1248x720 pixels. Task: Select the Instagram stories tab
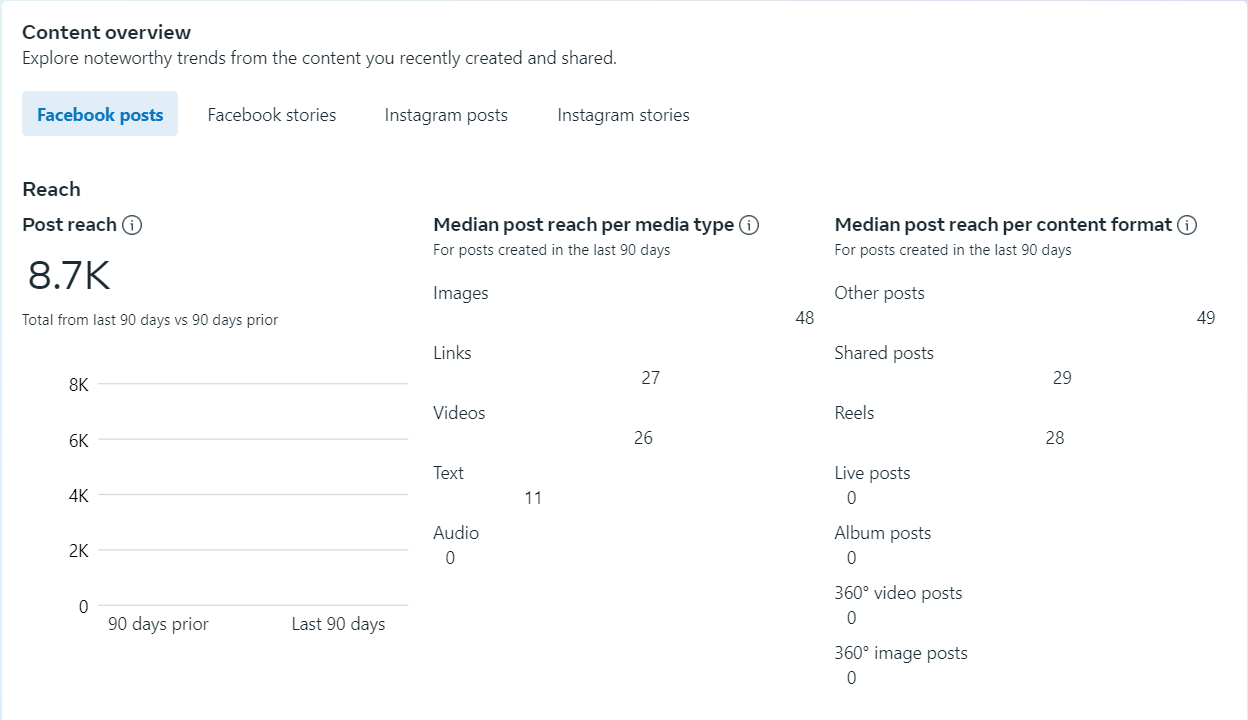point(623,115)
